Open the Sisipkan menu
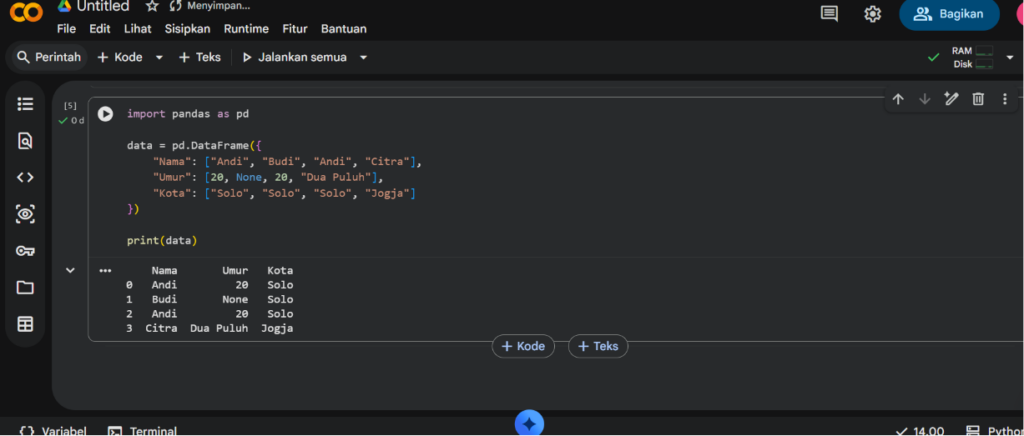This screenshot has height=436, width=1024. click(187, 29)
